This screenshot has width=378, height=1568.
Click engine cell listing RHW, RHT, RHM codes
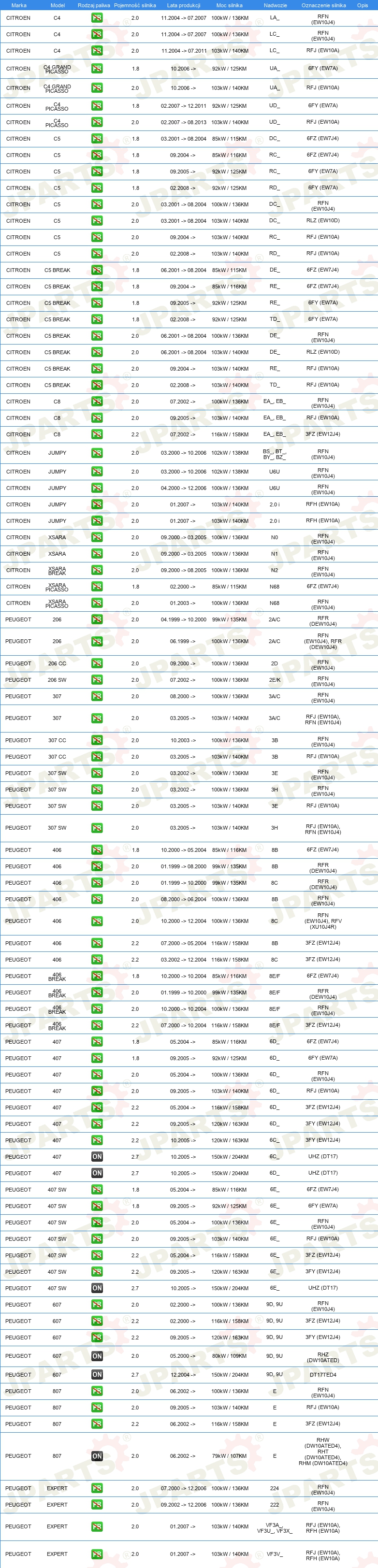click(323, 1452)
